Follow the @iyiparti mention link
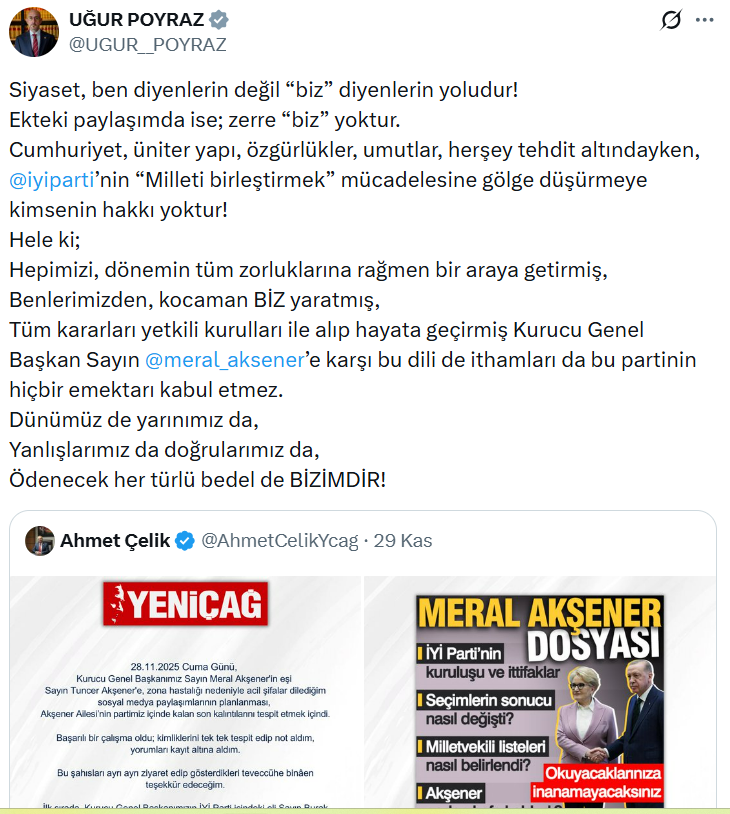The width and height of the screenshot is (730, 814). pos(52,180)
